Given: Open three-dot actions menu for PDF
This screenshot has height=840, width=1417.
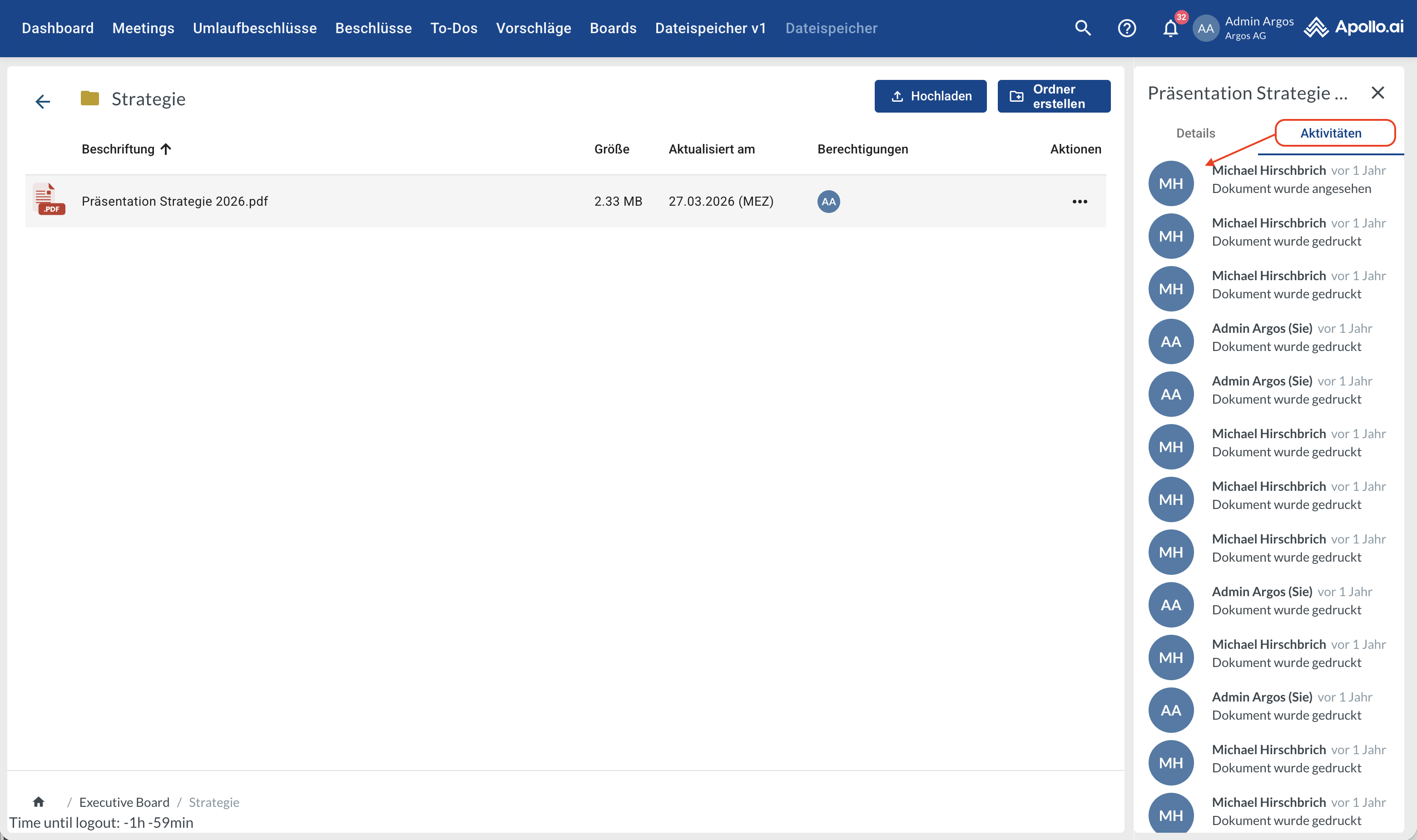Looking at the screenshot, I should (x=1080, y=202).
